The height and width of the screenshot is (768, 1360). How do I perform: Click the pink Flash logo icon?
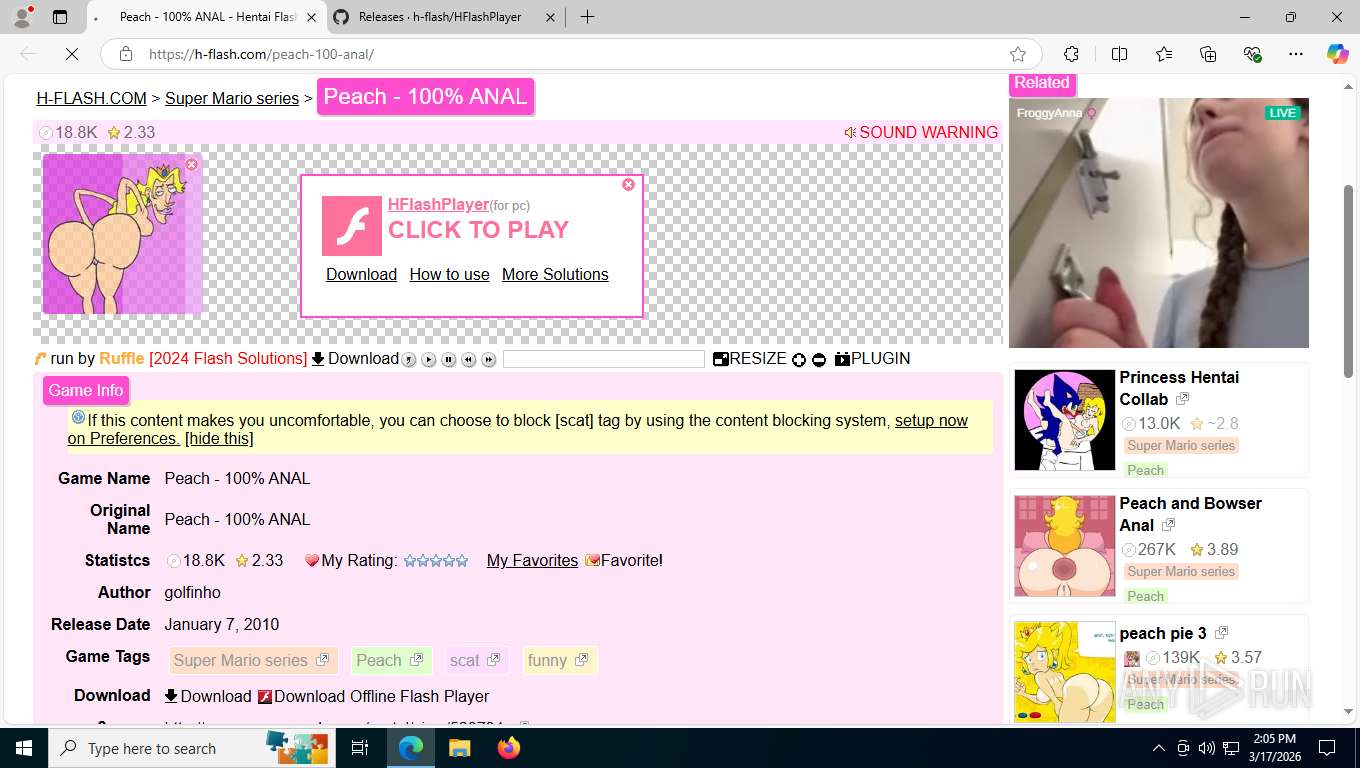coord(351,225)
